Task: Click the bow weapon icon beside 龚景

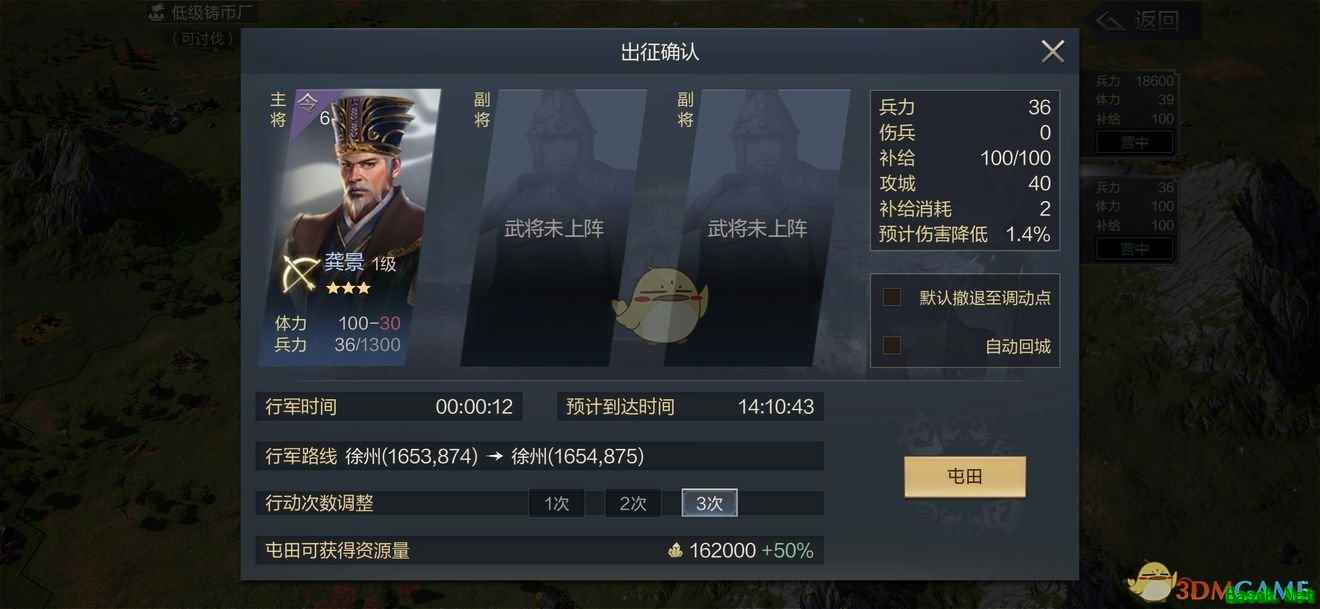Action: 299,272
